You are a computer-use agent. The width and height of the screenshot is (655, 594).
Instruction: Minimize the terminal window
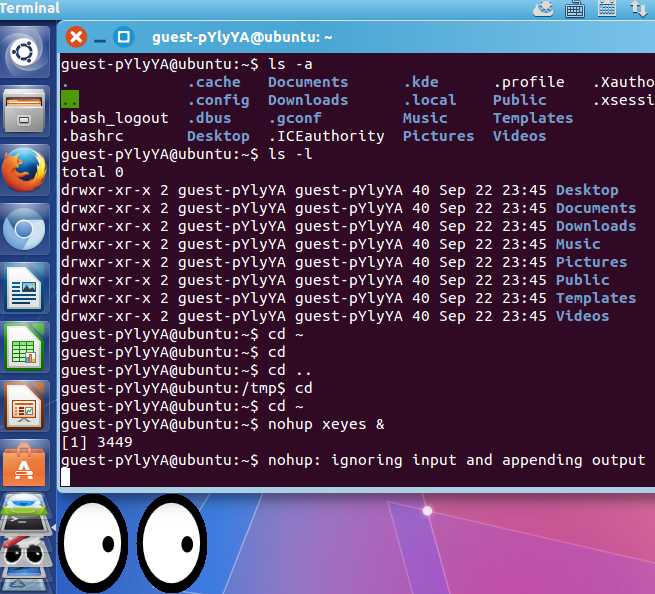pyautogui.click(x=100, y=40)
